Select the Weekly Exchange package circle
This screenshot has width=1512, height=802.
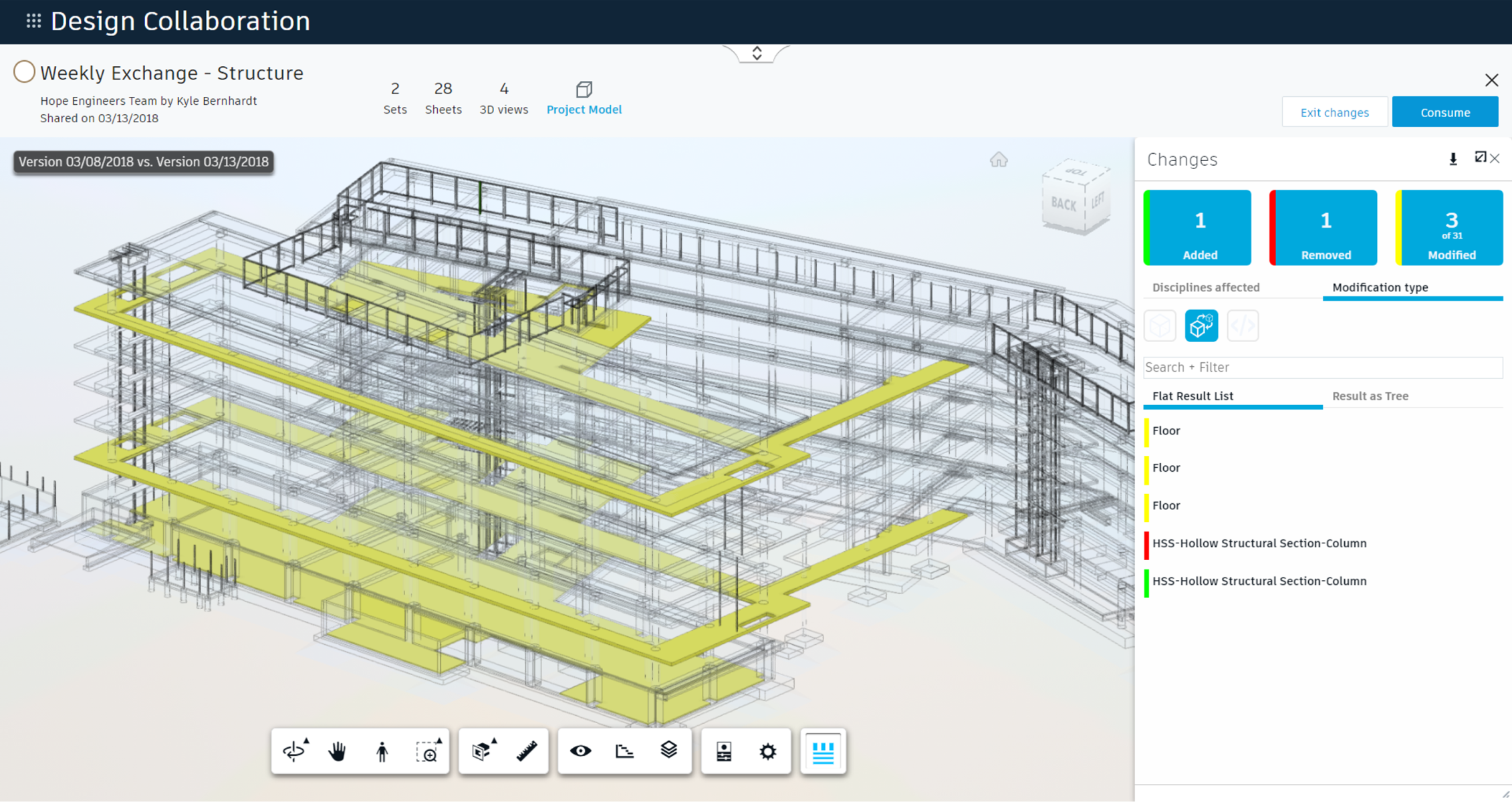click(24, 72)
